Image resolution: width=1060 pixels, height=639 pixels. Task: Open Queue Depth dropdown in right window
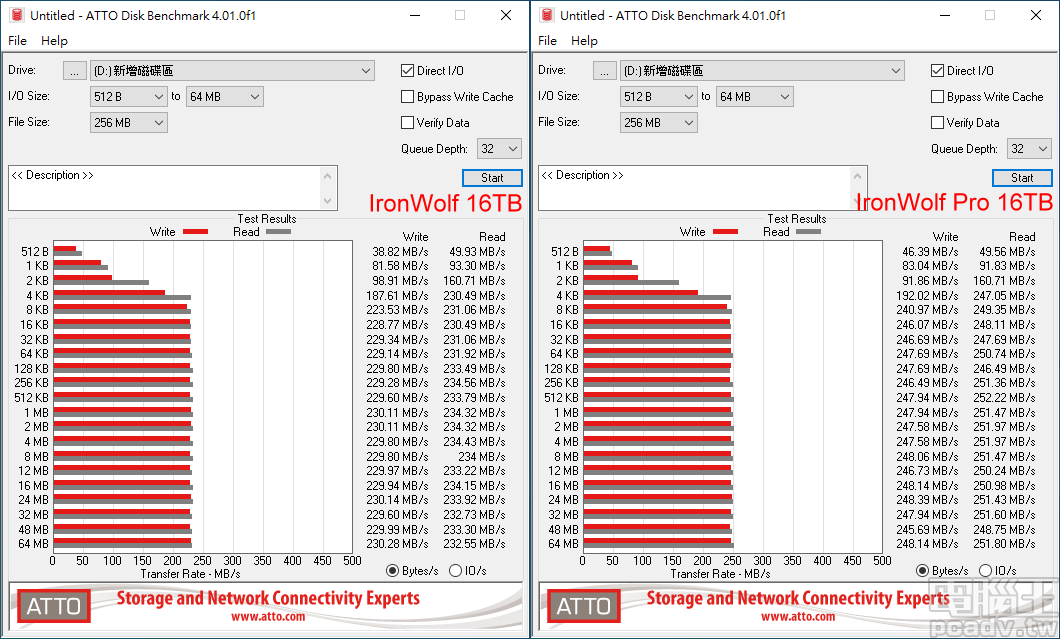pyautogui.click(x=1029, y=149)
